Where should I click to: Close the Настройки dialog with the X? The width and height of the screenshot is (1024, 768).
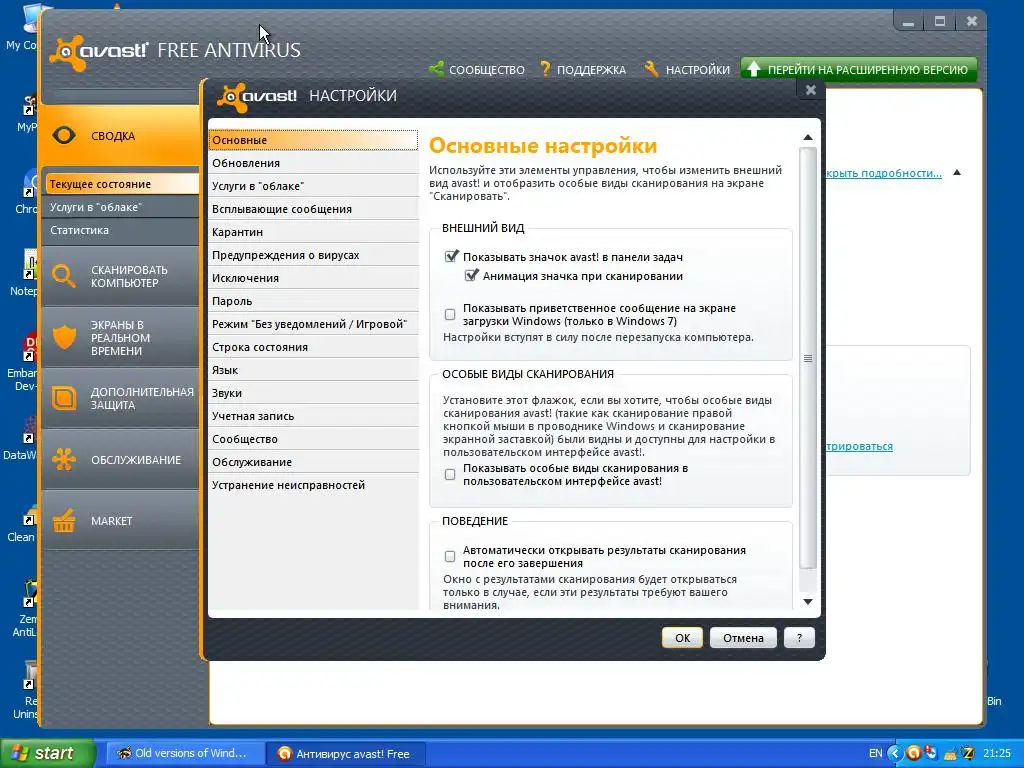coord(810,90)
